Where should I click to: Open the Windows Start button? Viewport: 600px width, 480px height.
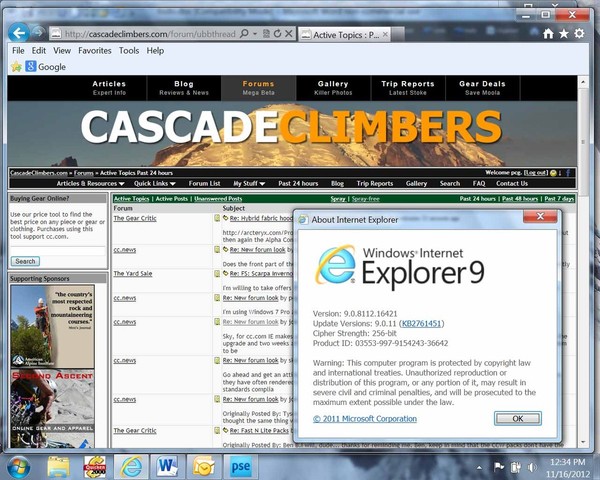(18, 467)
